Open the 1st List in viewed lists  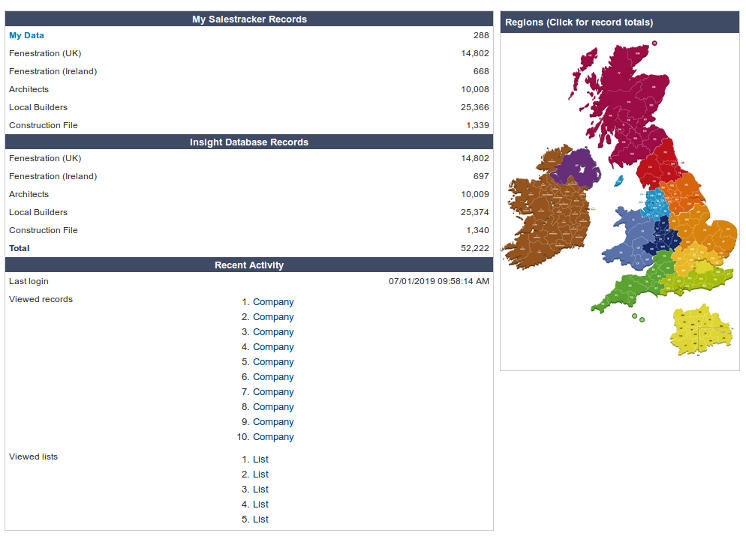260,460
